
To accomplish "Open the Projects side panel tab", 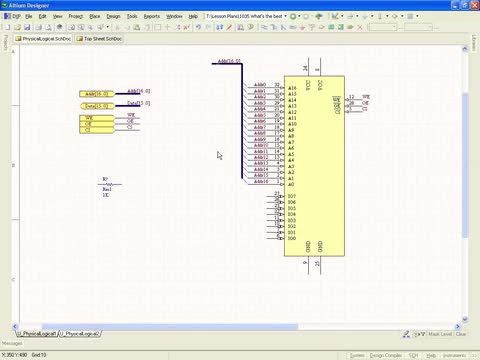I will (x=5, y=43).
